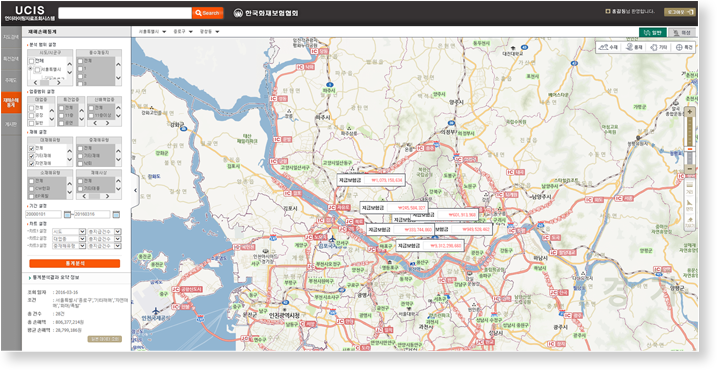Click the orange Search button
The width and height of the screenshot is (717, 370).
click(x=208, y=13)
